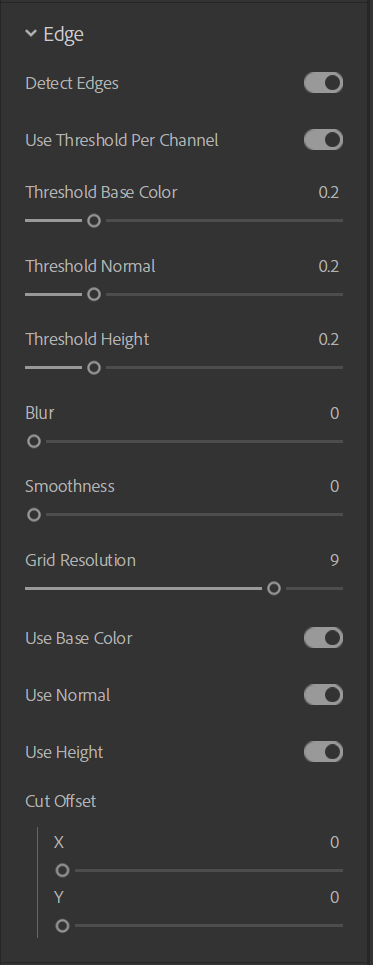Click the Threshold Base Color slider handle
373x965 pixels.
pos(94,220)
